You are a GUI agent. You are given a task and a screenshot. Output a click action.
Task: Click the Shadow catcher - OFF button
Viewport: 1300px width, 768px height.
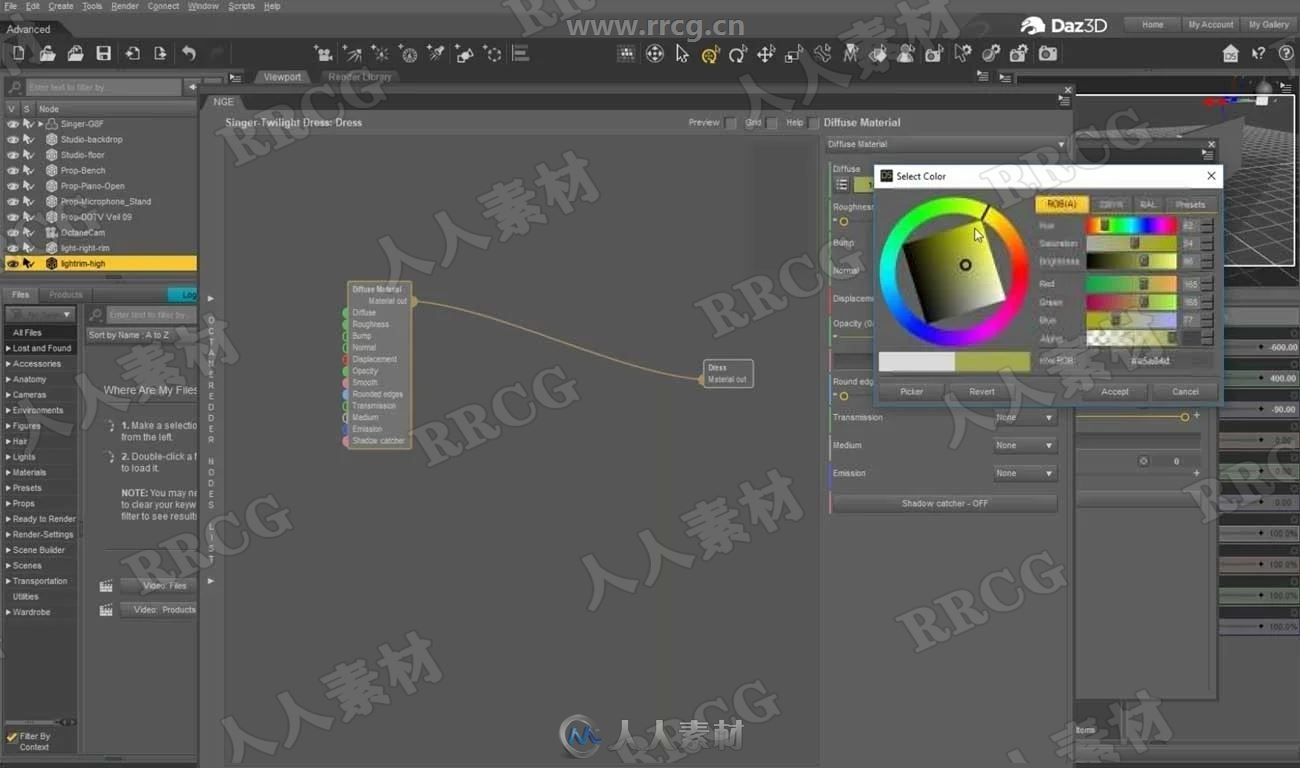click(x=945, y=504)
